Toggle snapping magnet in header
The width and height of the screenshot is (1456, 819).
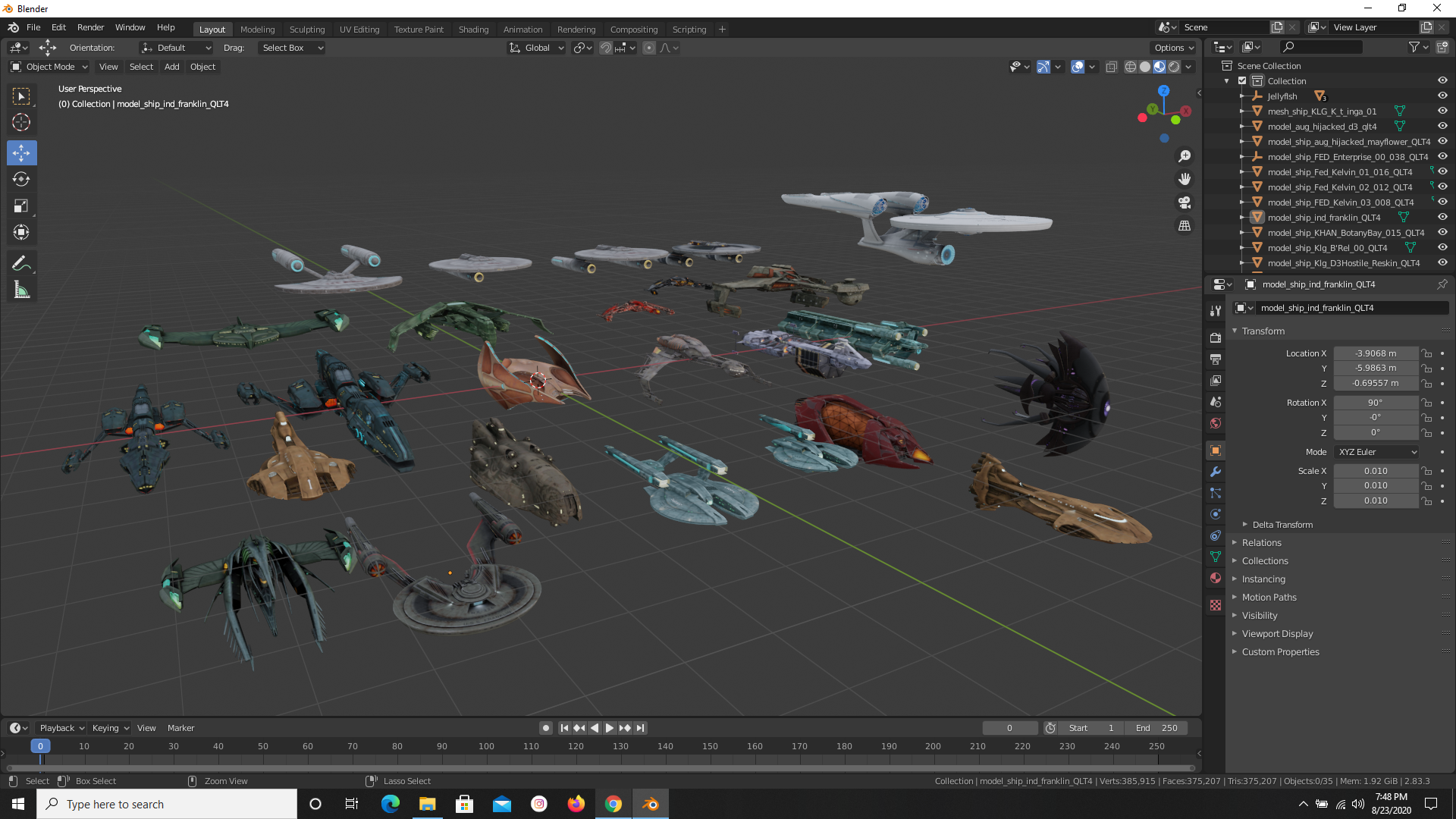[x=606, y=48]
